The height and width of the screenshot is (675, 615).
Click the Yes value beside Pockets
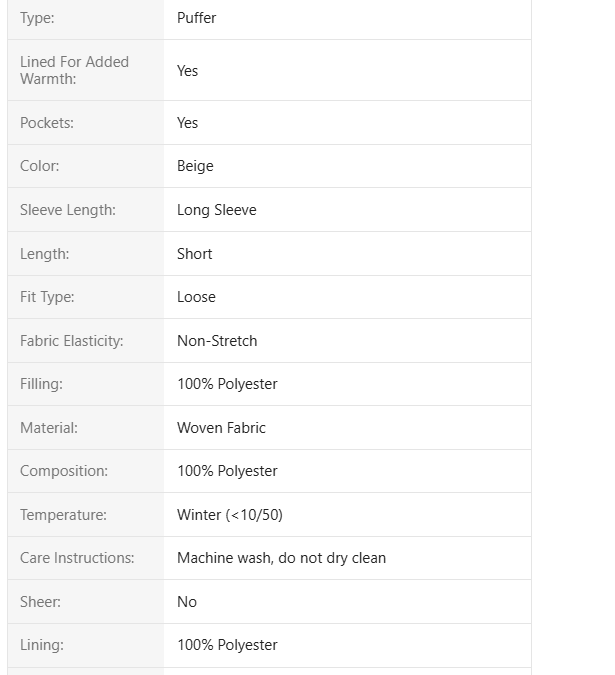[x=188, y=123]
